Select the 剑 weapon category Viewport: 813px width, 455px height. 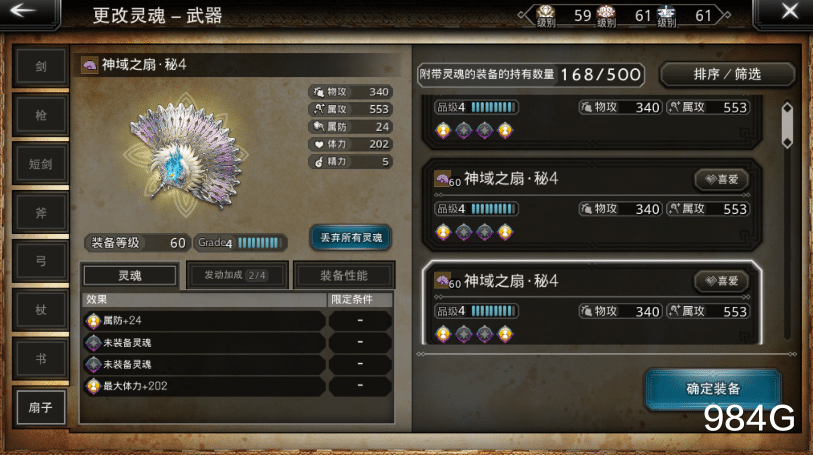[40, 66]
